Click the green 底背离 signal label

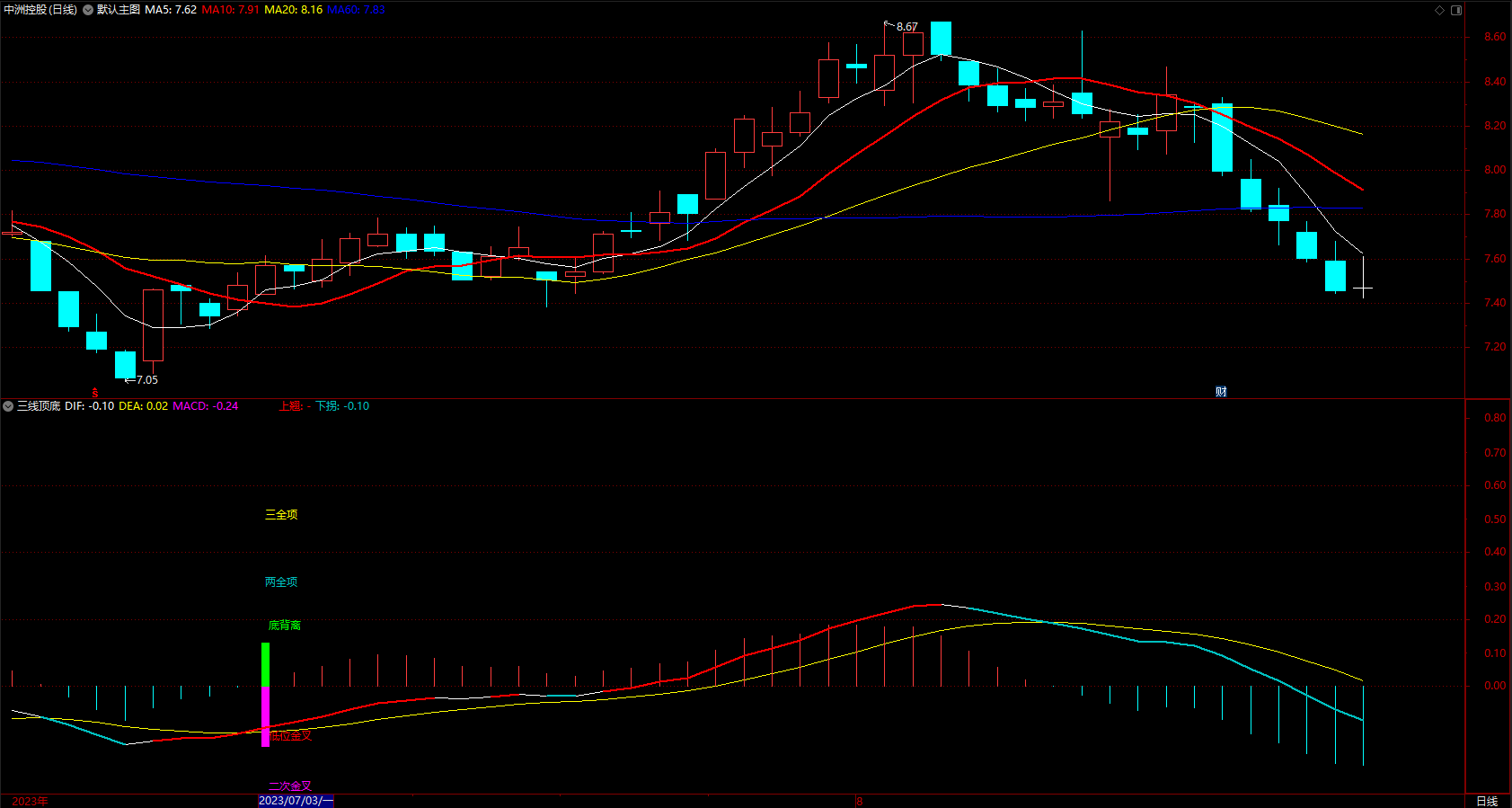pos(285,625)
